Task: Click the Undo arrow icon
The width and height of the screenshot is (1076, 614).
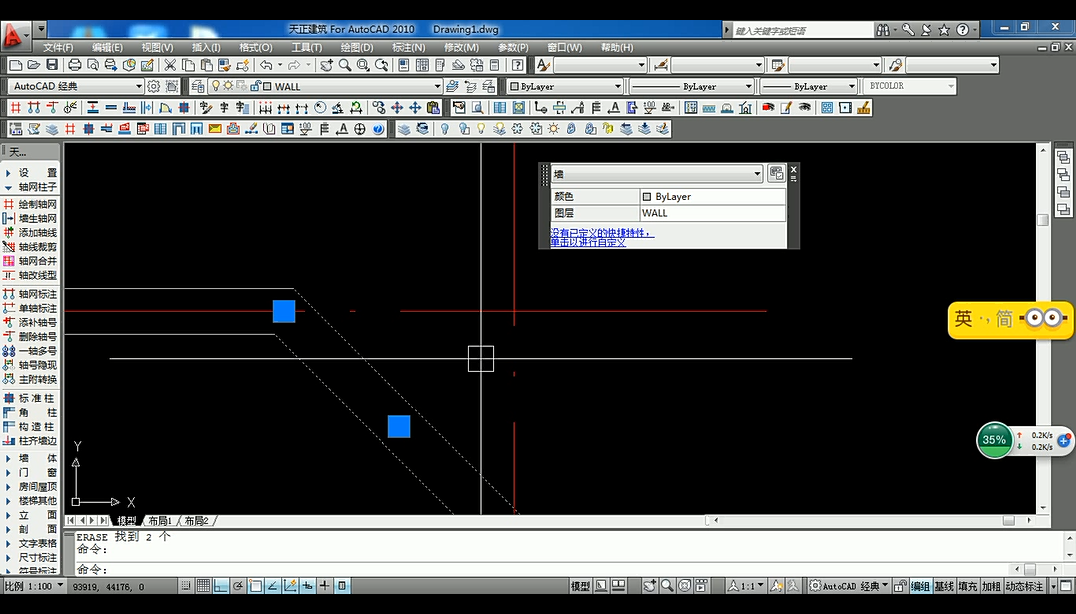Action: click(x=266, y=65)
